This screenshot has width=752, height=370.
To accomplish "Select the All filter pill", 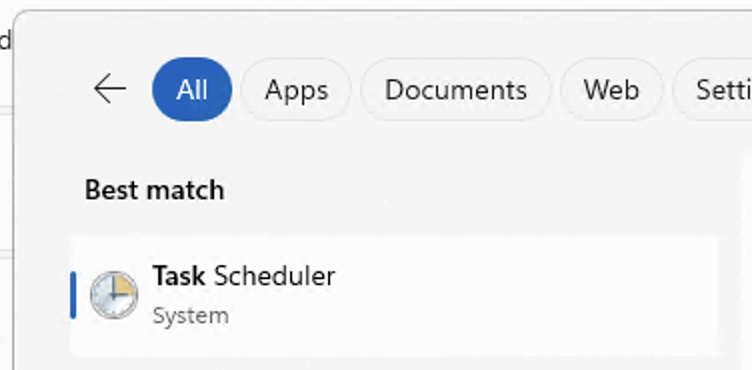I will tap(192, 89).
